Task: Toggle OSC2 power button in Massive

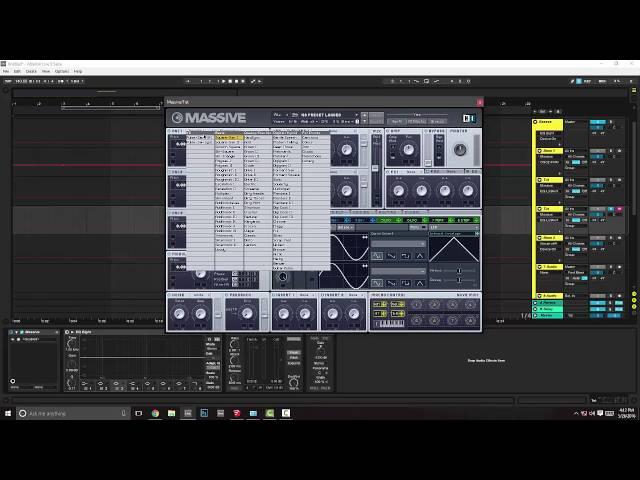Action: point(169,172)
